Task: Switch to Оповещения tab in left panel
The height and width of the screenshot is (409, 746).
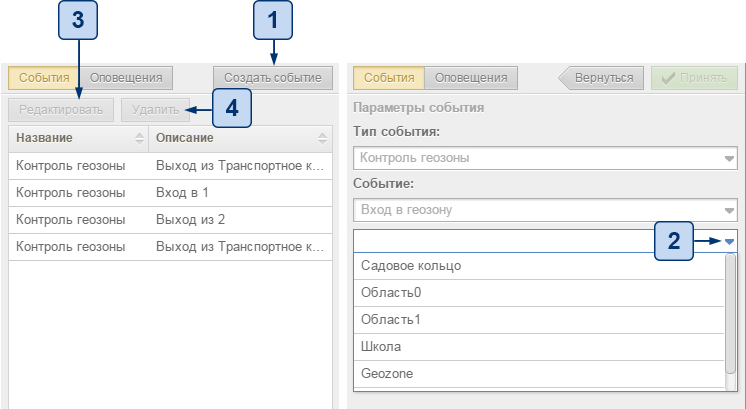Action: [x=126, y=78]
